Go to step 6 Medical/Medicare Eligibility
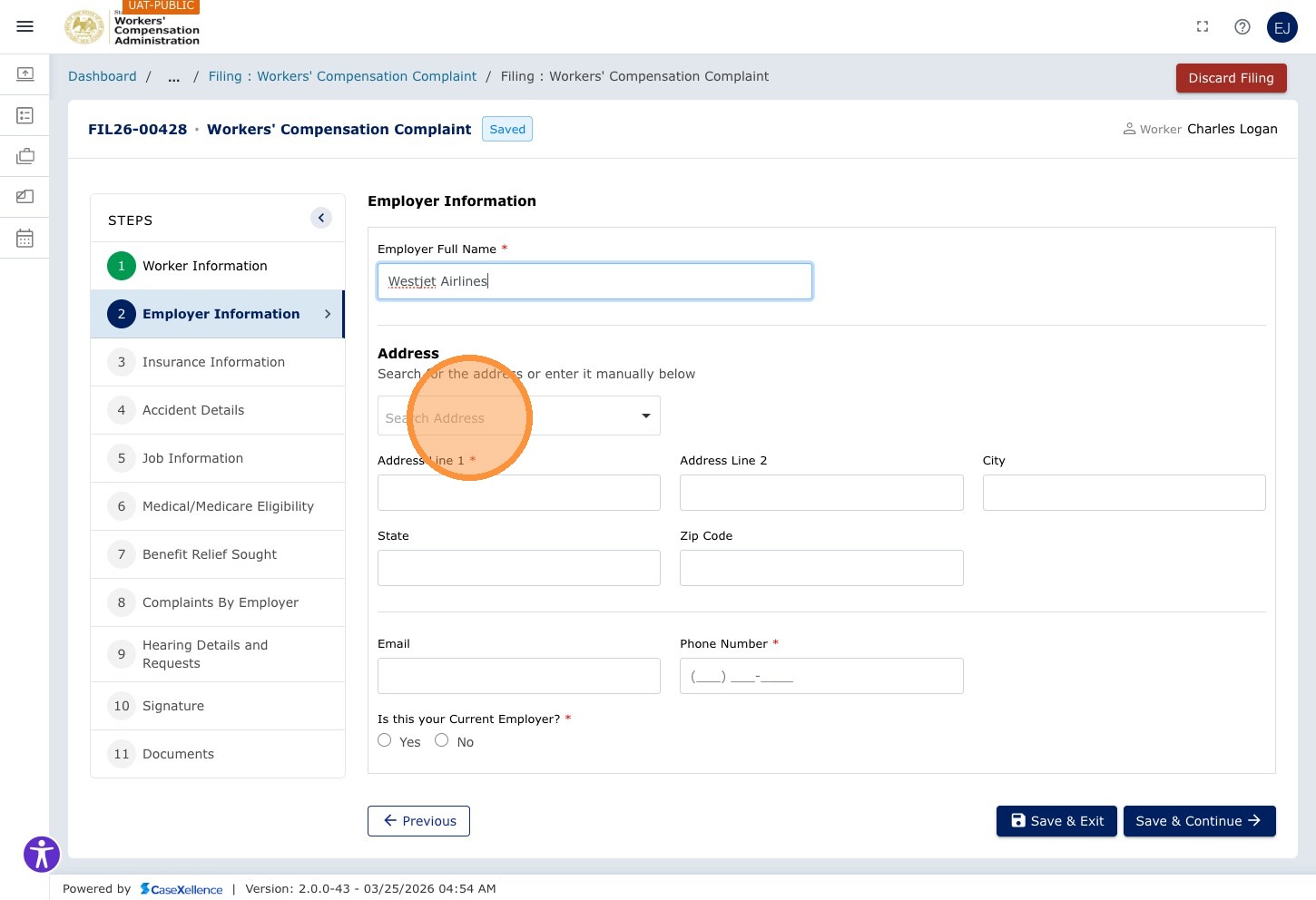Viewport: 1316px width, 900px height. coord(218,506)
